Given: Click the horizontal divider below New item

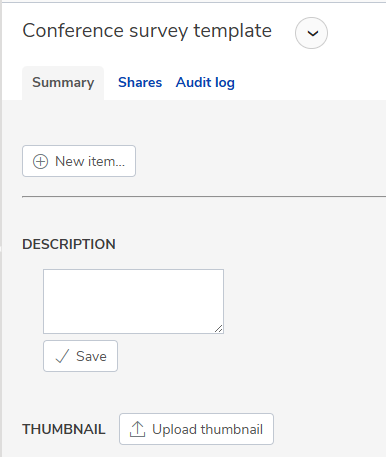Looking at the screenshot, I should [x=204, y=197].
